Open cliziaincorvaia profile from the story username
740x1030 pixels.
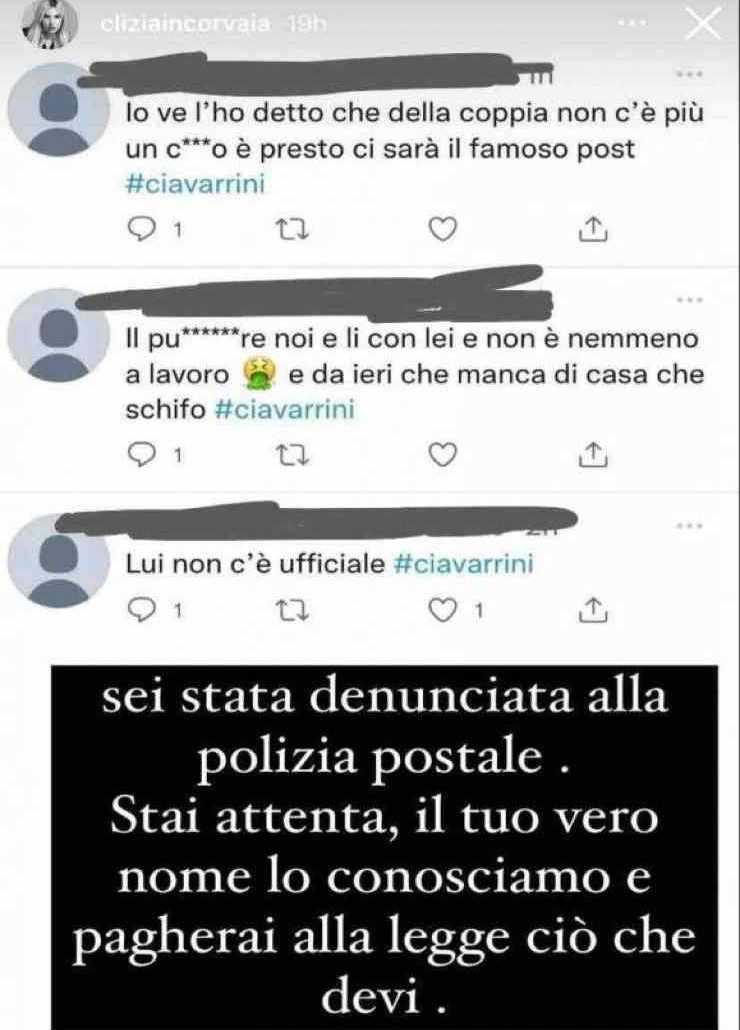point(185,24)
